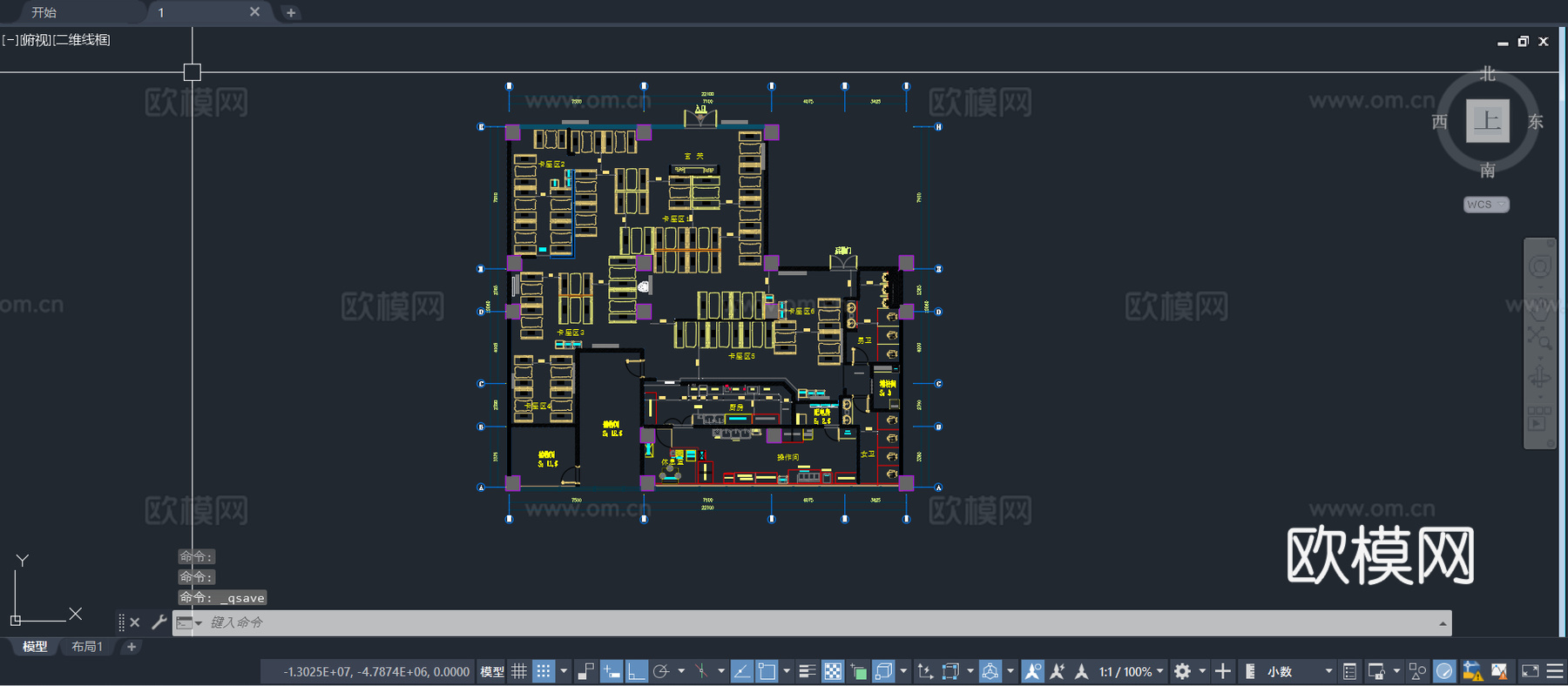Click the annotation scale icon before 1:1
The height and width of the screenshot is (686, 1568).
click(1081, 671)
